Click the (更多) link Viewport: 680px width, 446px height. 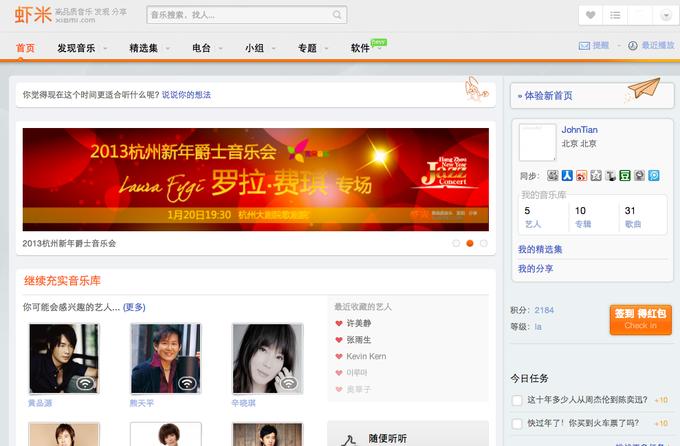click(134, 307)
